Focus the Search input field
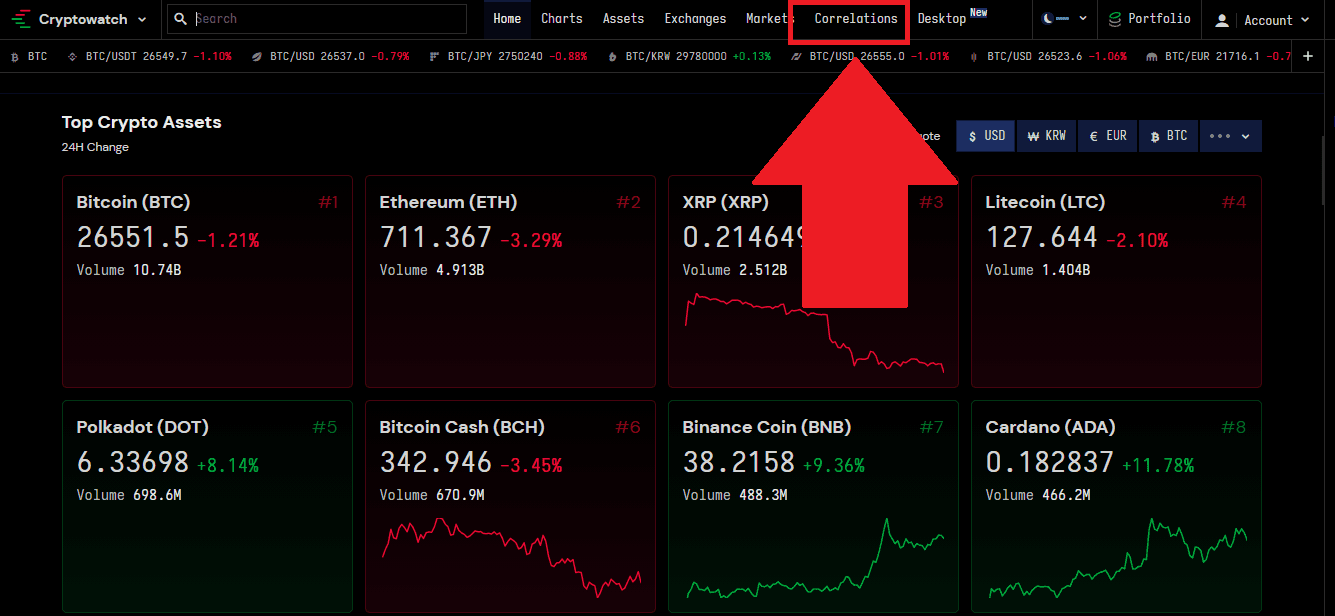 pyautogui.click(x=316, y=19)
